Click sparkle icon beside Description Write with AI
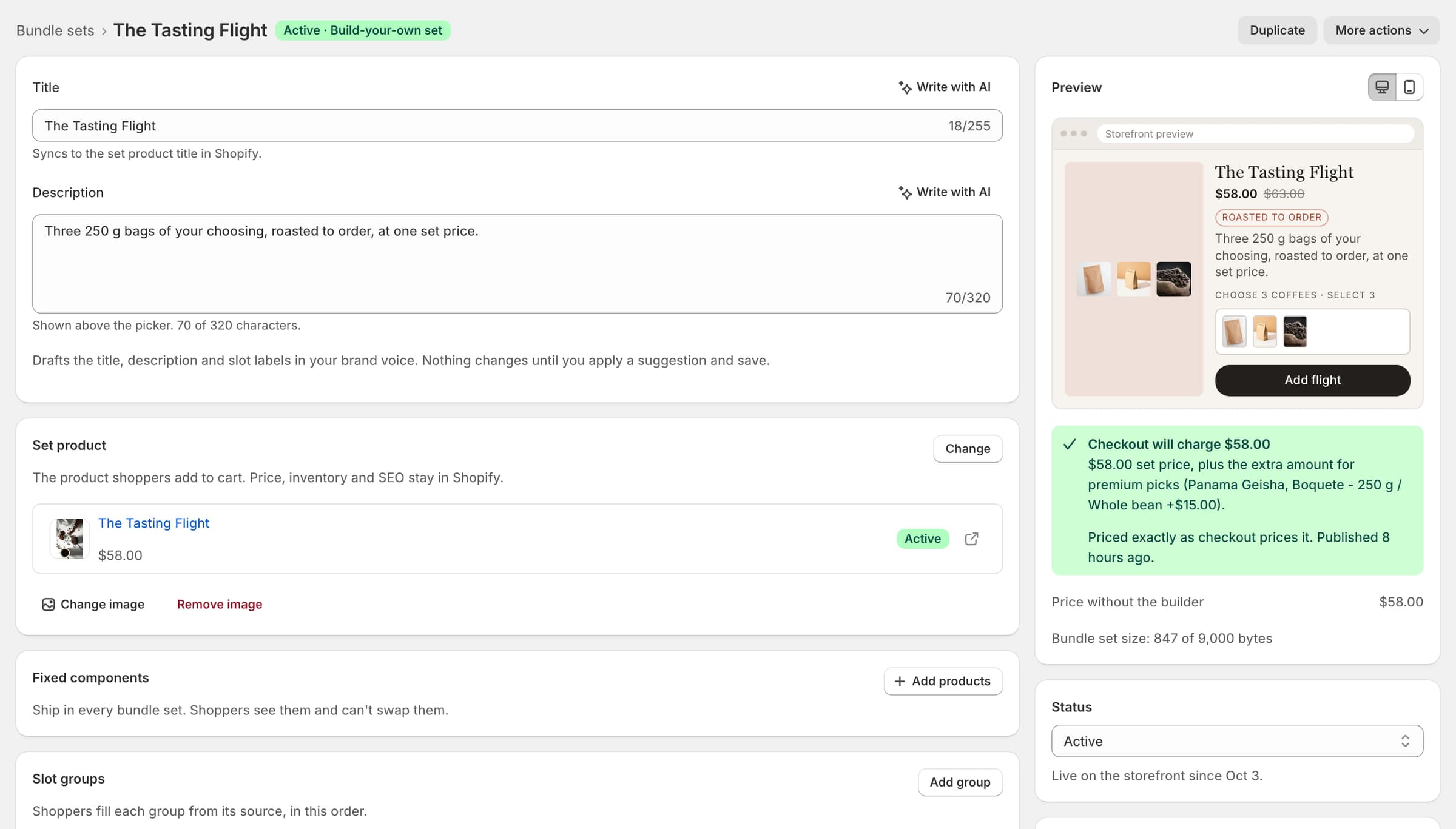The height and width of the screenshot is (829, 1456). click(x=905, y=192)
